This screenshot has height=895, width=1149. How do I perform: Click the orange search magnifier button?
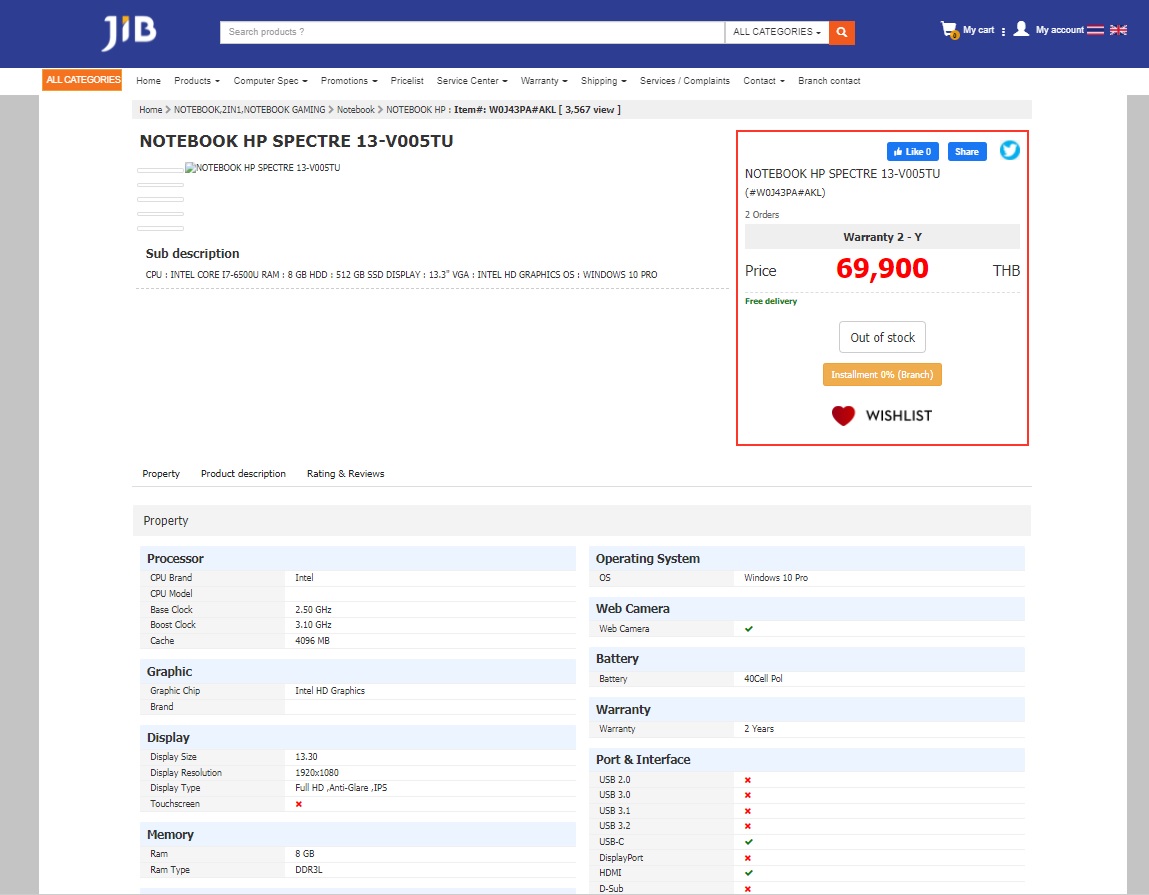pos(841,32)
